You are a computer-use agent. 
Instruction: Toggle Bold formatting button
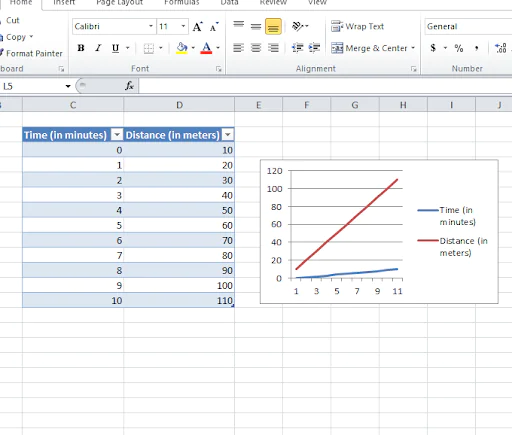pyautogui.click(x=81, y=48)
